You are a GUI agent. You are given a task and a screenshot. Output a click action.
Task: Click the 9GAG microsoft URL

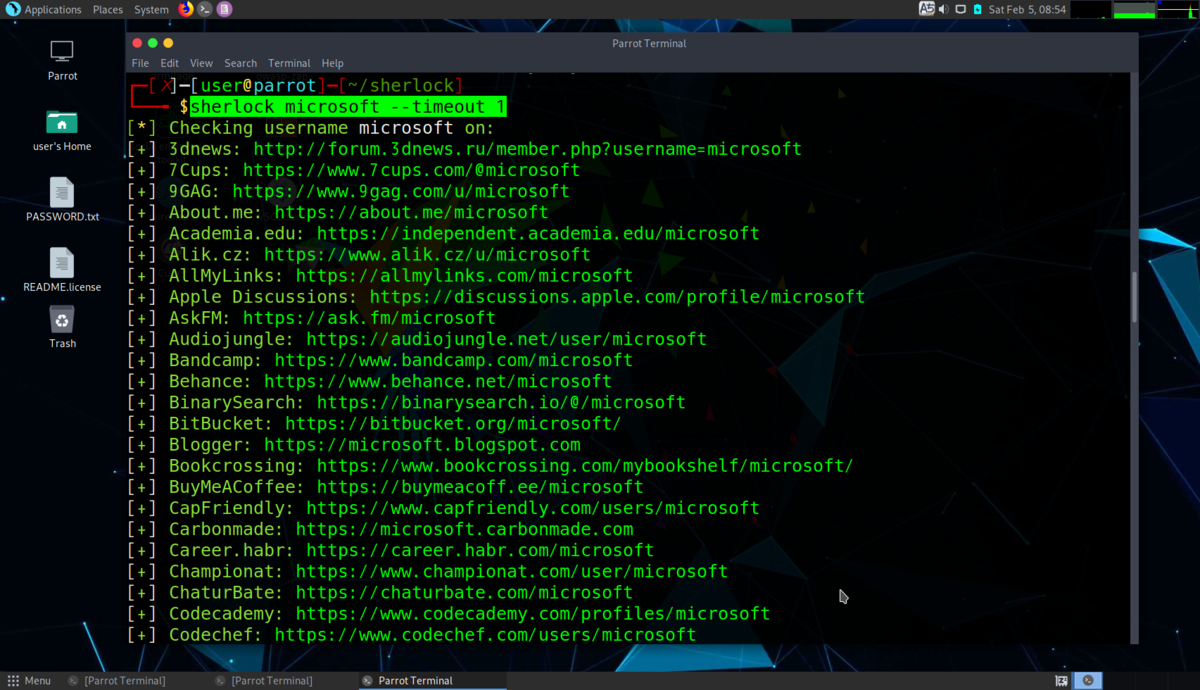pyautogui.click(x=400, y=191)
